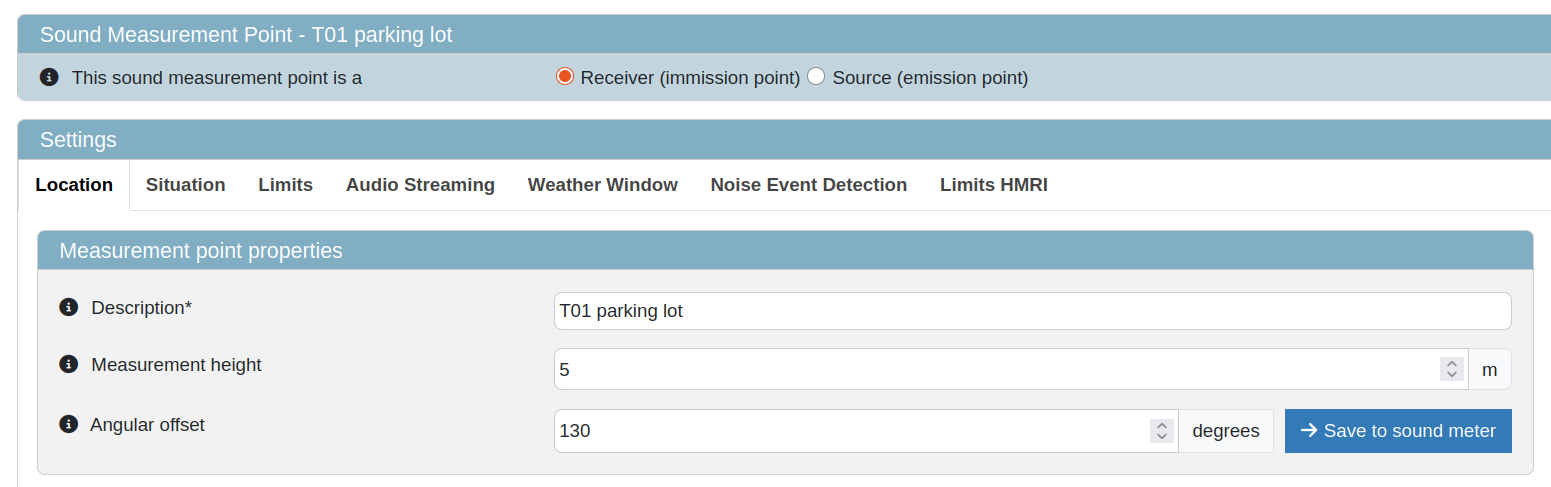Screen dimensions: 1551x487
Task: Switch to Limits HMRI tab
Action: [993, 185]
